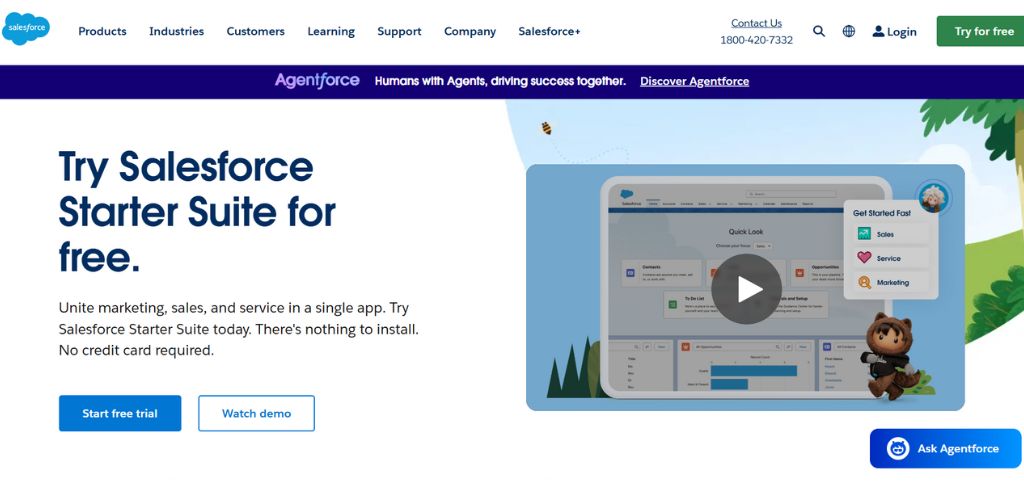Click the Service heart icon
Viewport: 1024px width, 483px height.
pyautogui.click(x=864, y=258)
